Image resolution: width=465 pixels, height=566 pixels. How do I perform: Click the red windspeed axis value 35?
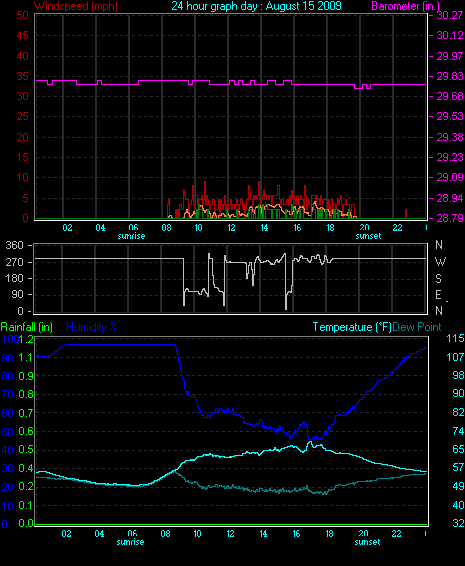[x=22, y=76]
